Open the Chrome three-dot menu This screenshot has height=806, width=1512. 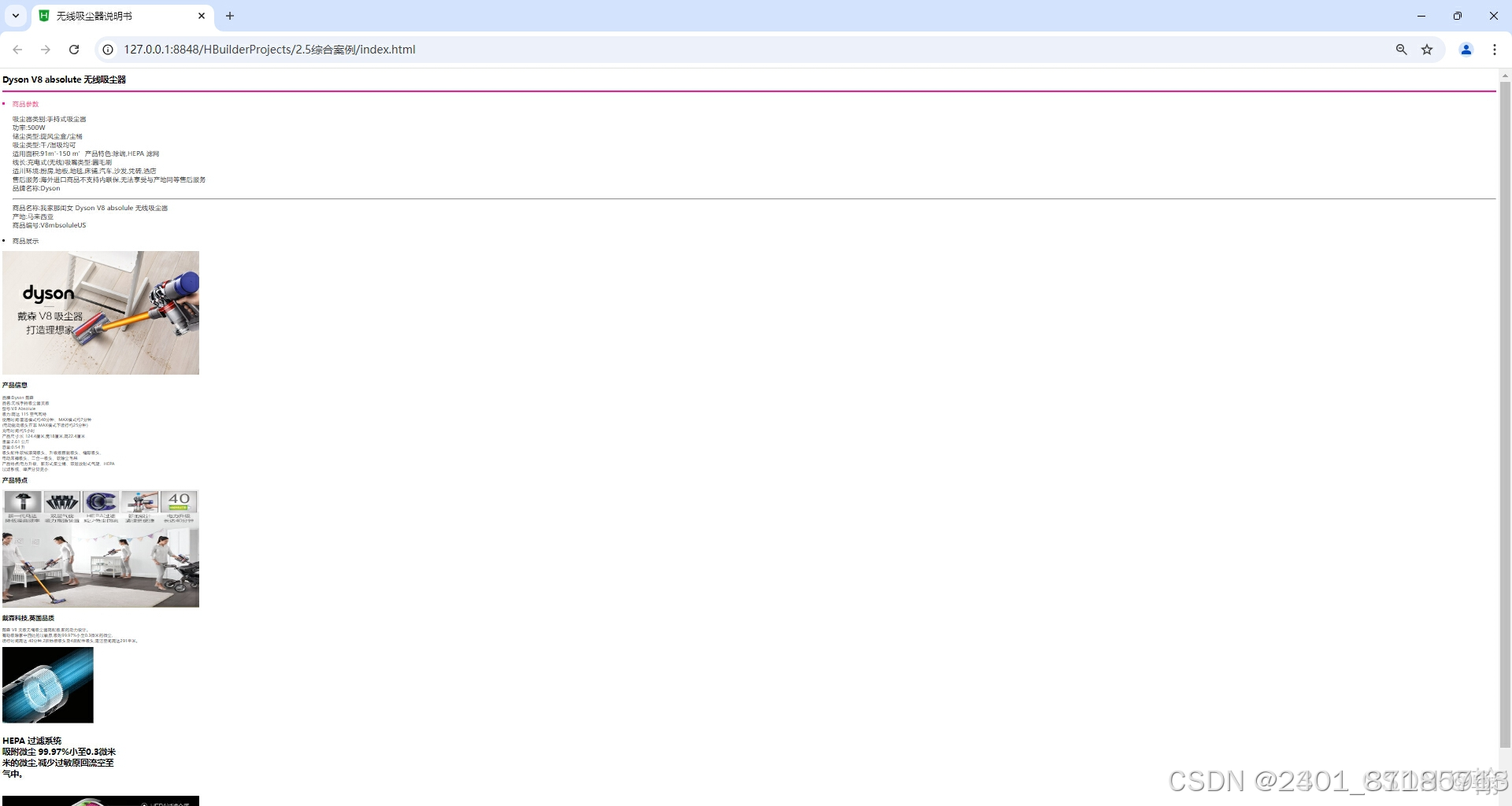[1495, 50]
